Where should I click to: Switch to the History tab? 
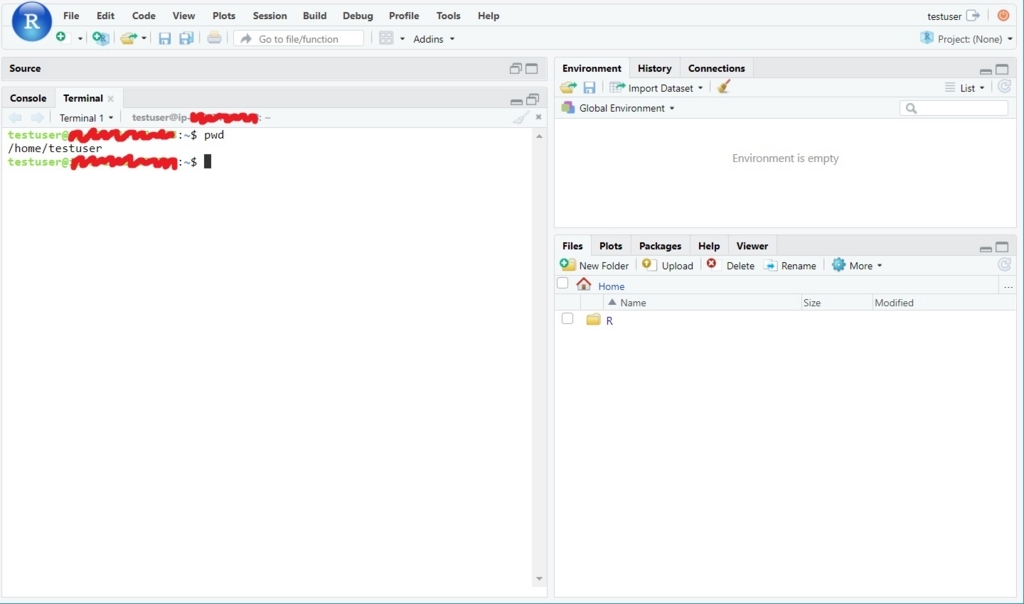pos(654,68)
